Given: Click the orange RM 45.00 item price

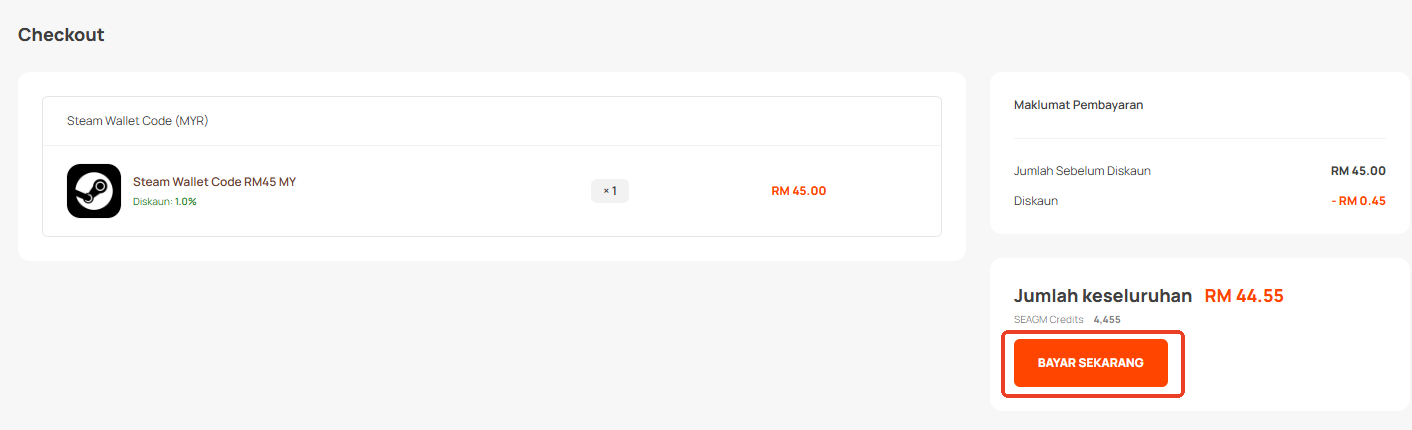Looking at the screenshot, I should tap(798, 191).
